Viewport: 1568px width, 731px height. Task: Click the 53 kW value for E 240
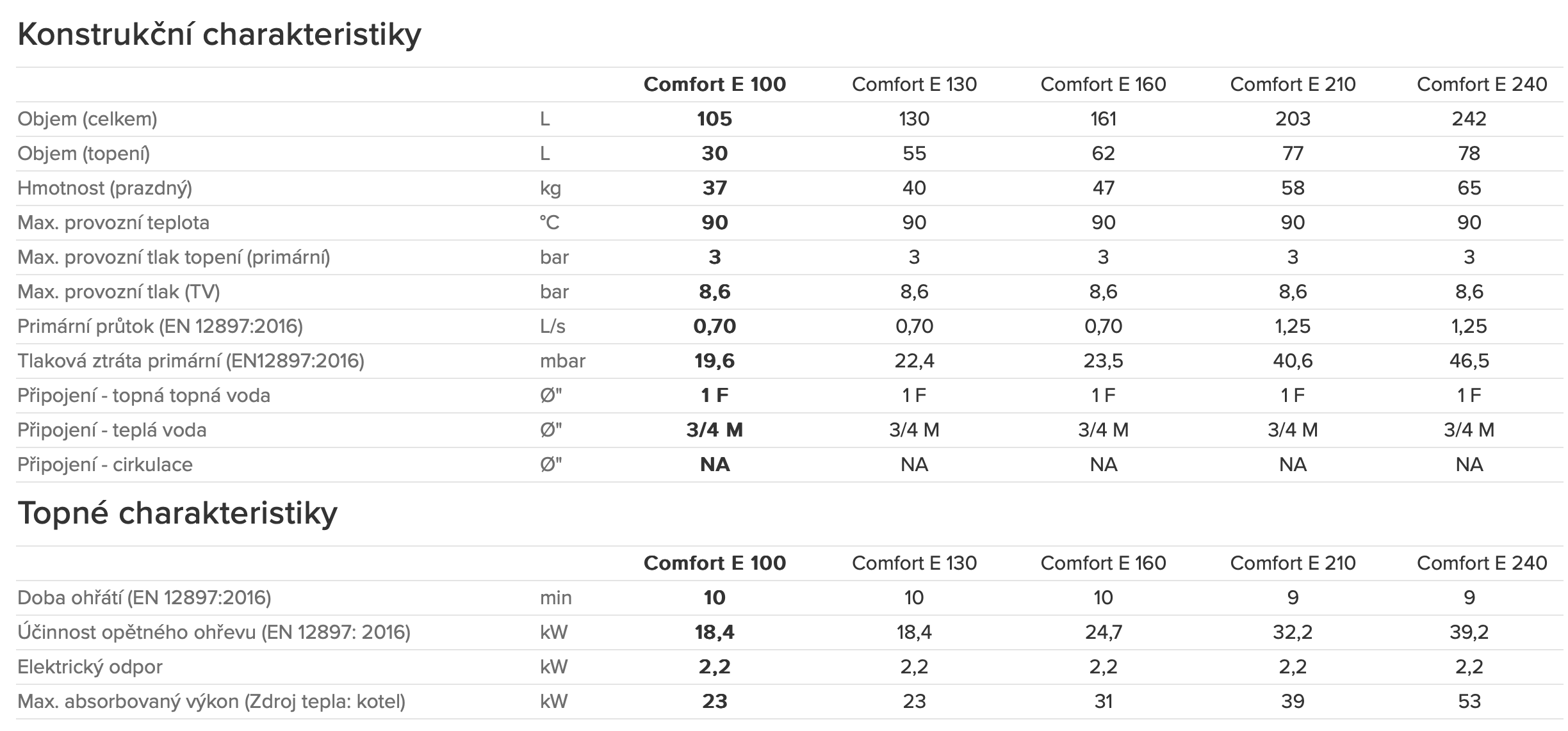point(1469,702)
